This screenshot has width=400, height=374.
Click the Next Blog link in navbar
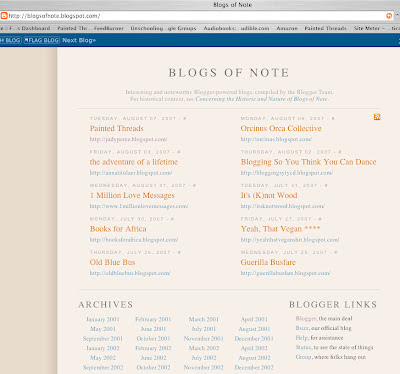pos(79,40)
